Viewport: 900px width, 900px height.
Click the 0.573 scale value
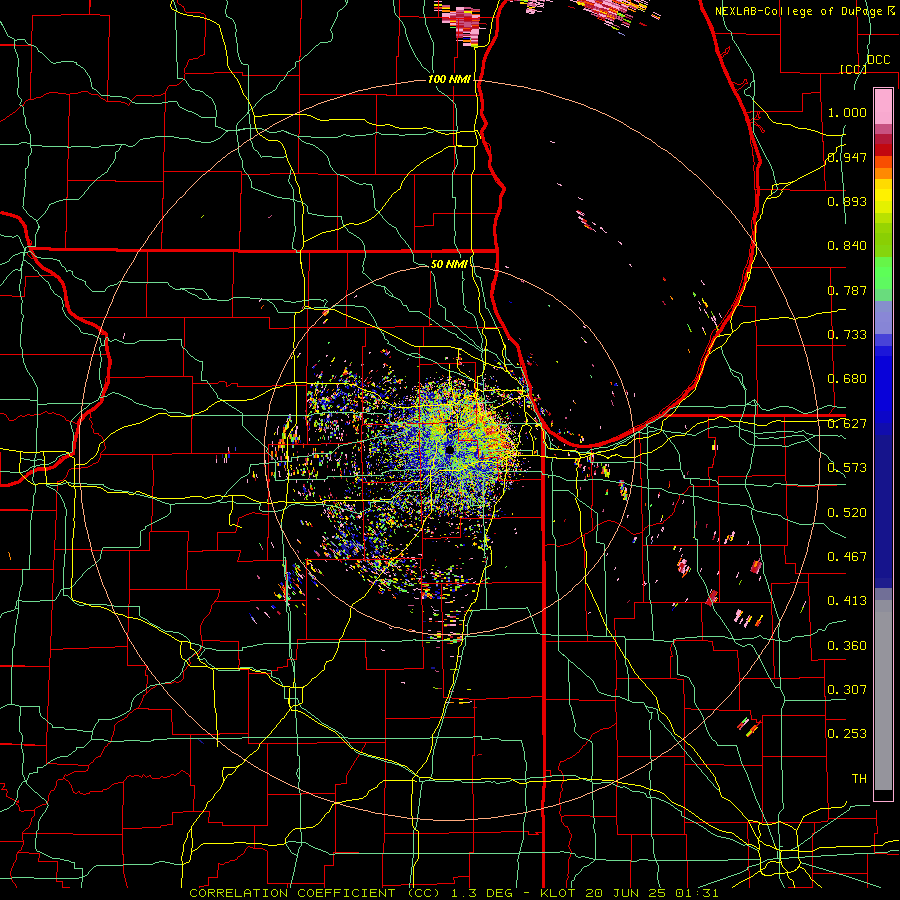[847, 468]
